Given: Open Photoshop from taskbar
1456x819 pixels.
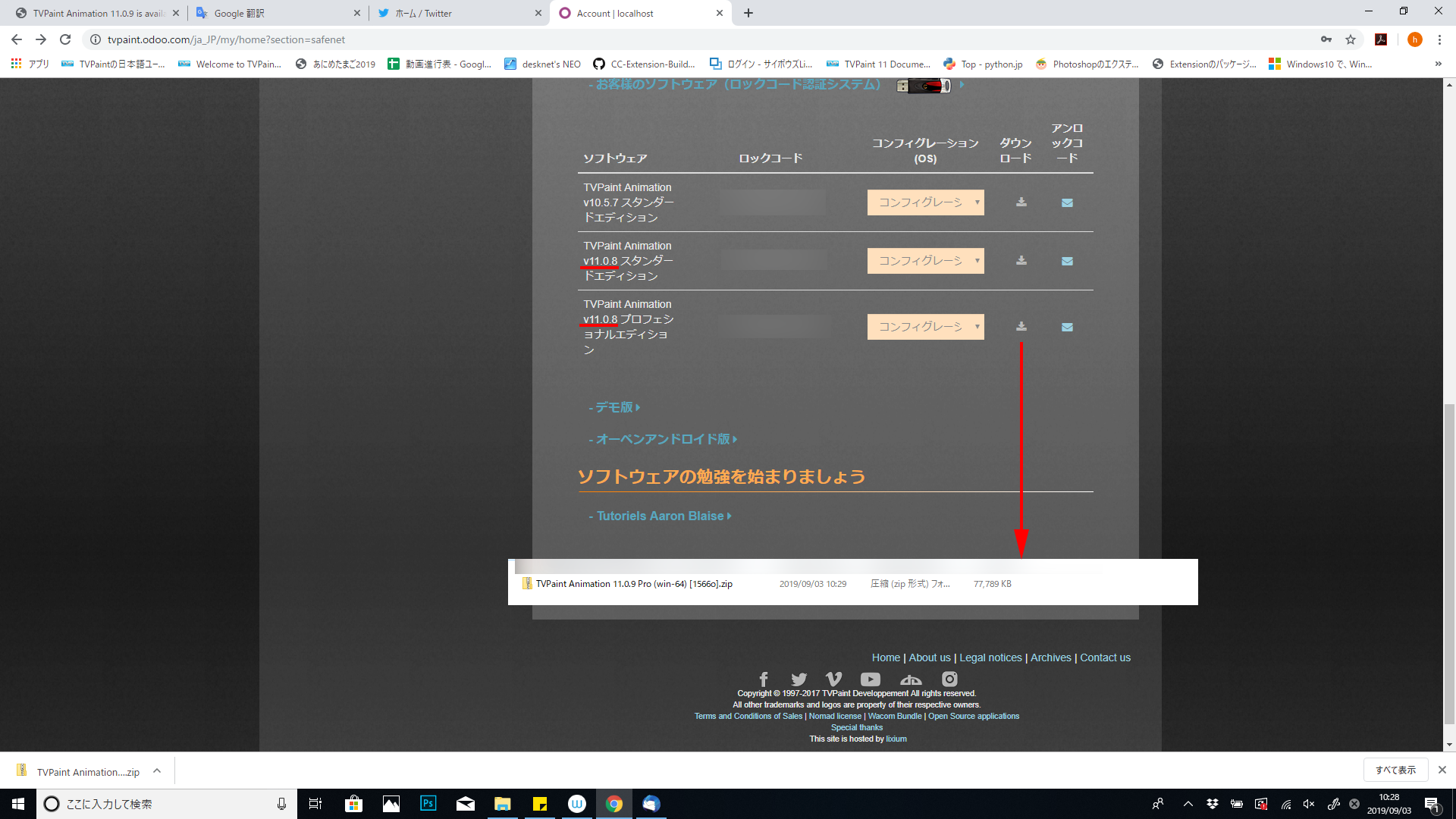Looking at the screenshot, I should 428,804.
